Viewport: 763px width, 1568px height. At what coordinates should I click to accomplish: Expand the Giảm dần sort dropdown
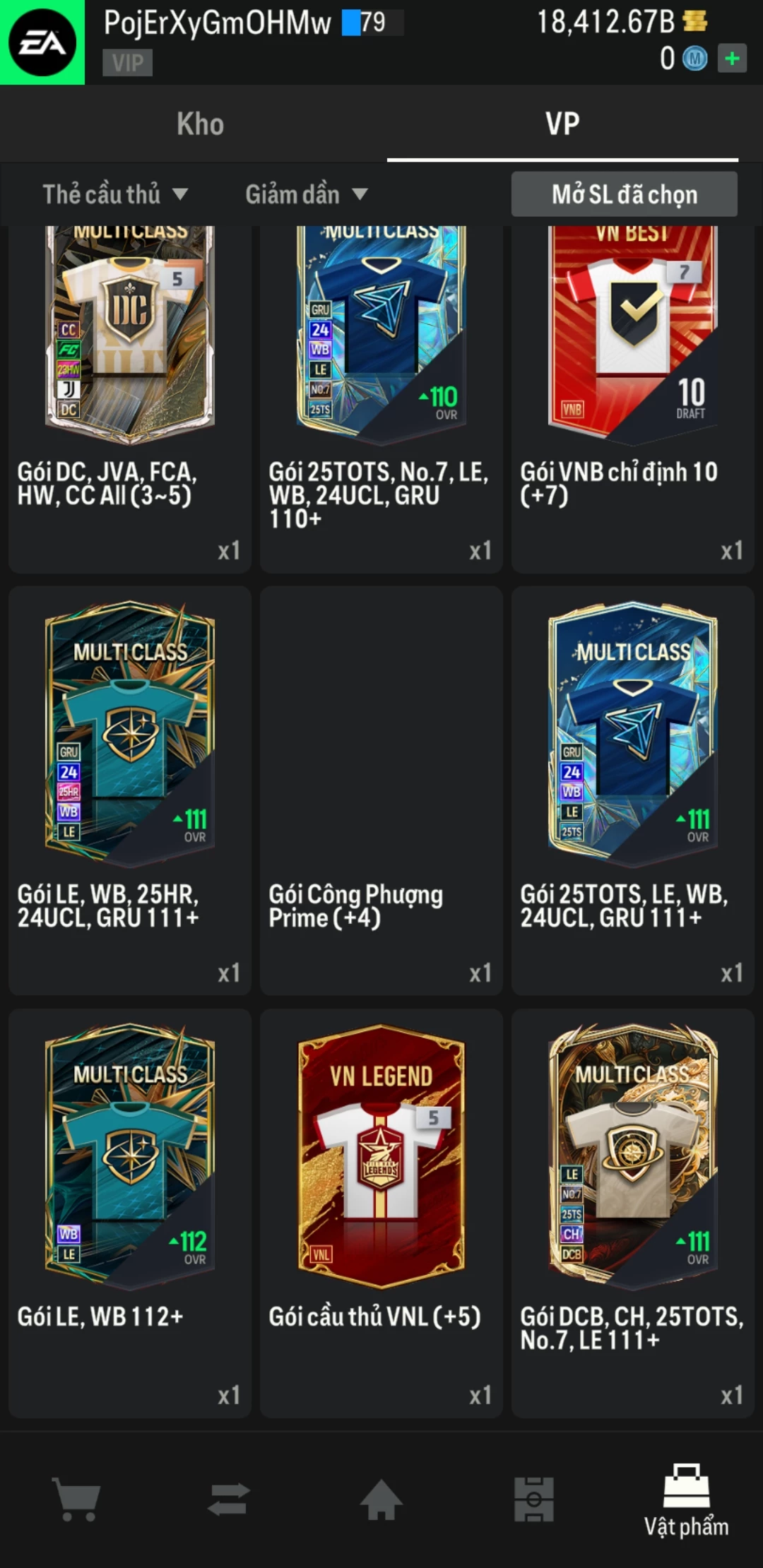(307, 194)
